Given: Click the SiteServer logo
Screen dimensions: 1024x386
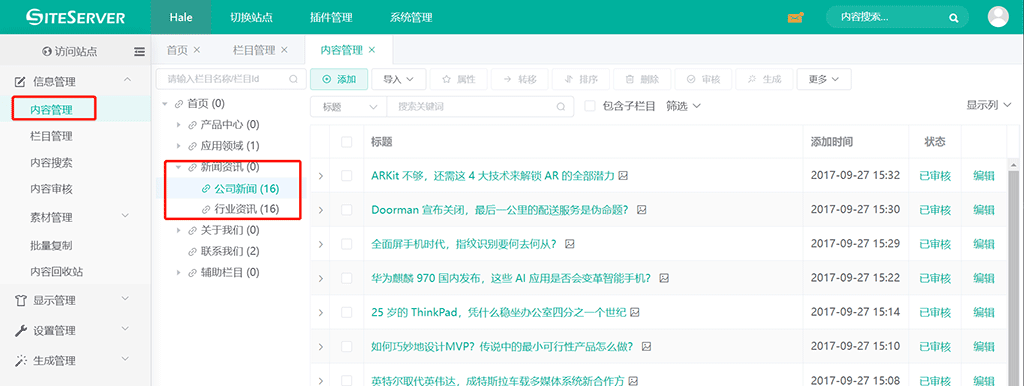Looking at the screenshot, I should [75, 18].
